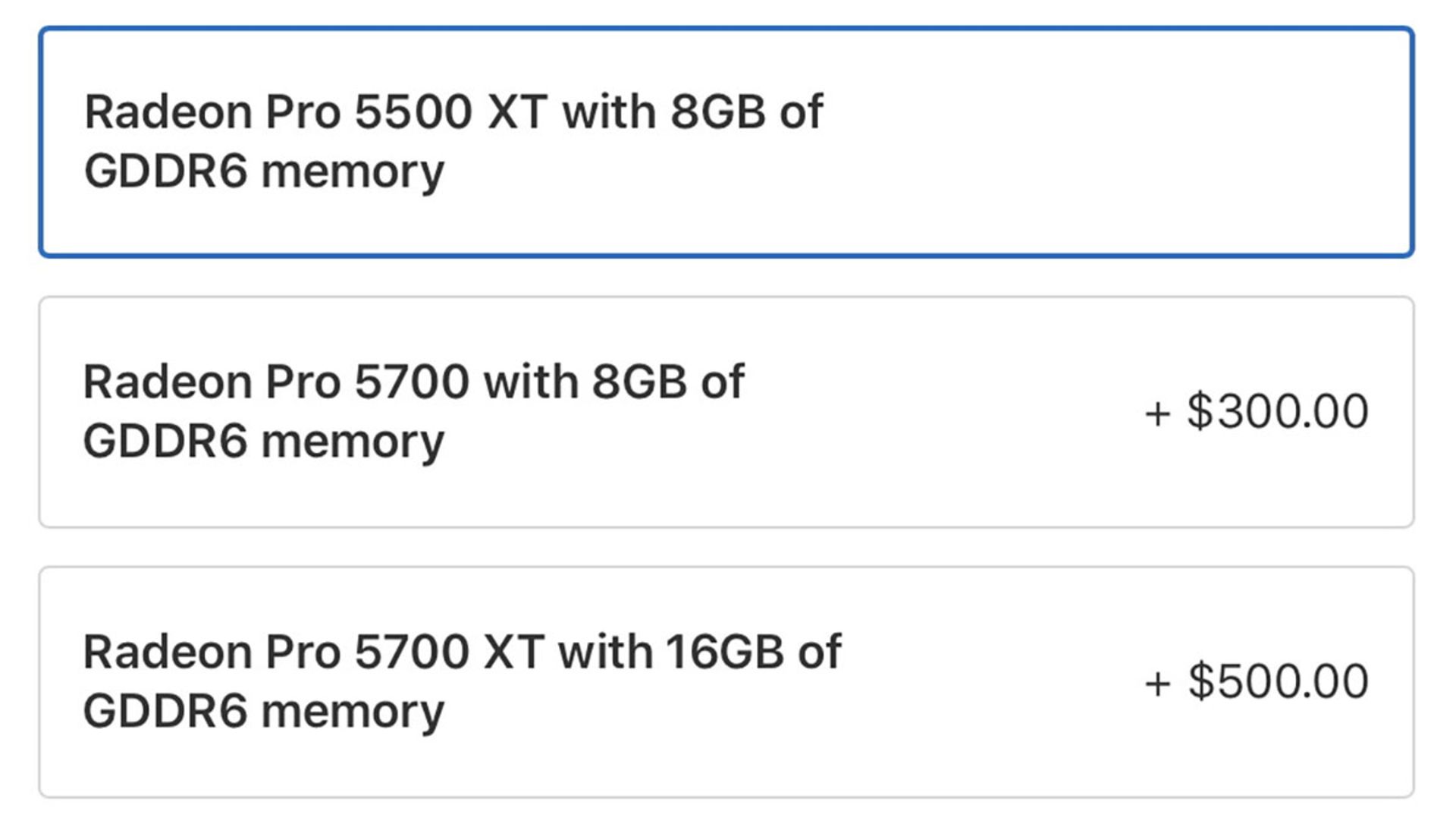Click the 'Radeon Pro 5700 with 8GB' text

tap(413, 382)
